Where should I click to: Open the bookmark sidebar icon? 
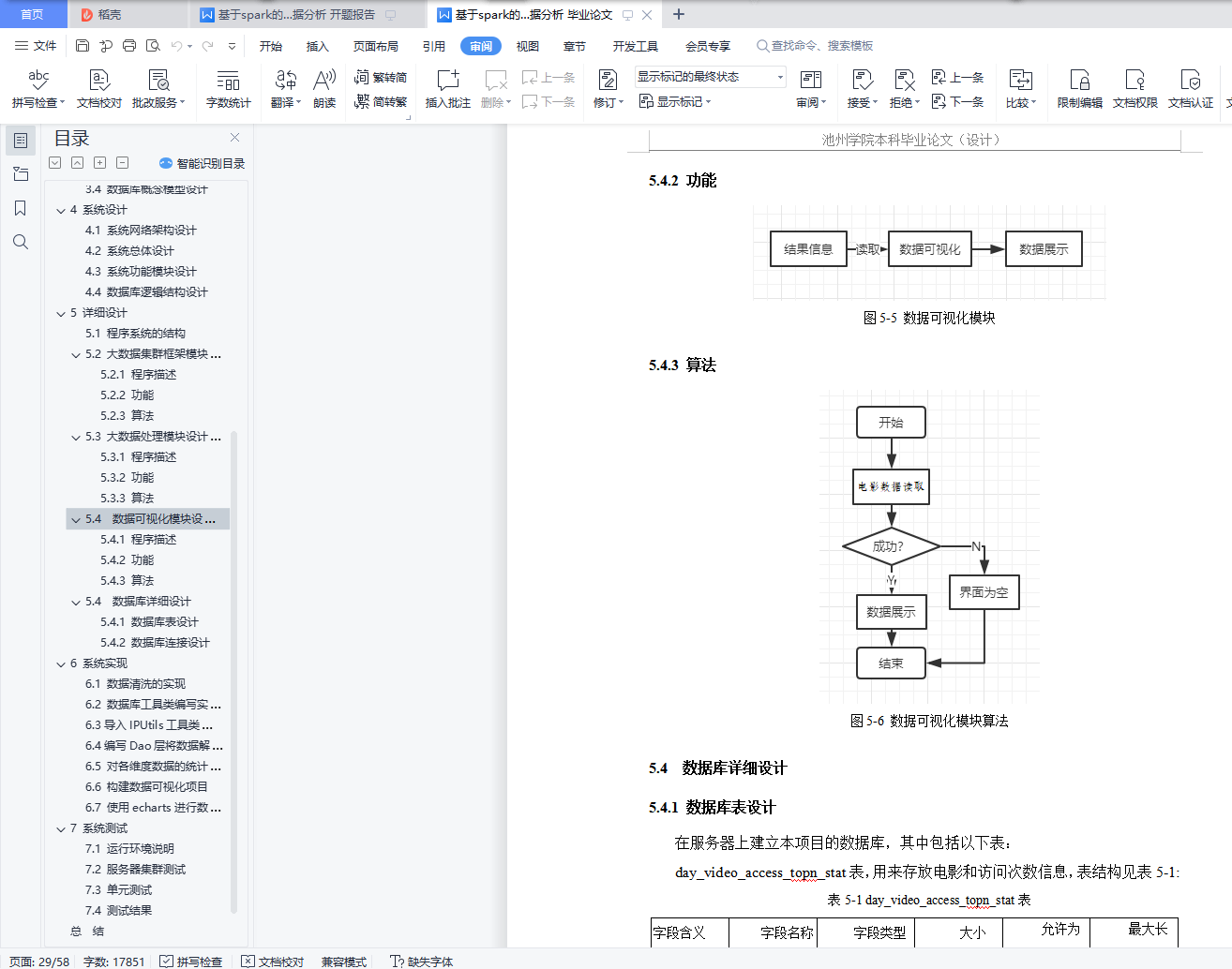click(x=21, y=208)
